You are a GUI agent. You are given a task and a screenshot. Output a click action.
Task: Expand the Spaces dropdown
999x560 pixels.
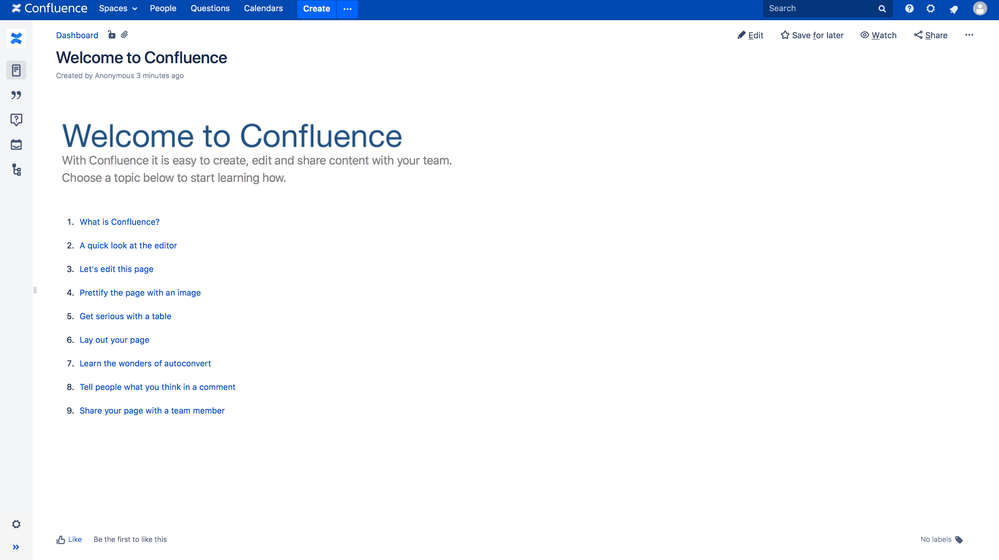pyautogui.click(x=118, y=8)
